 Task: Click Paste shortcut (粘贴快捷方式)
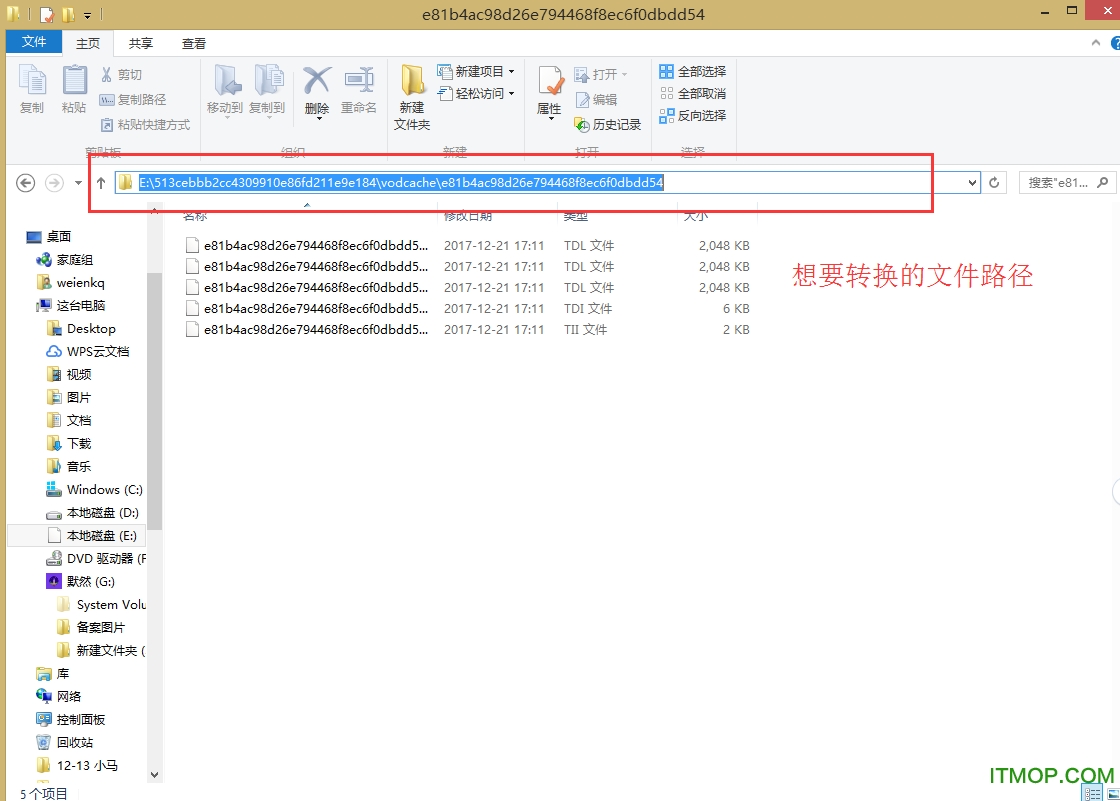point(145,124)
